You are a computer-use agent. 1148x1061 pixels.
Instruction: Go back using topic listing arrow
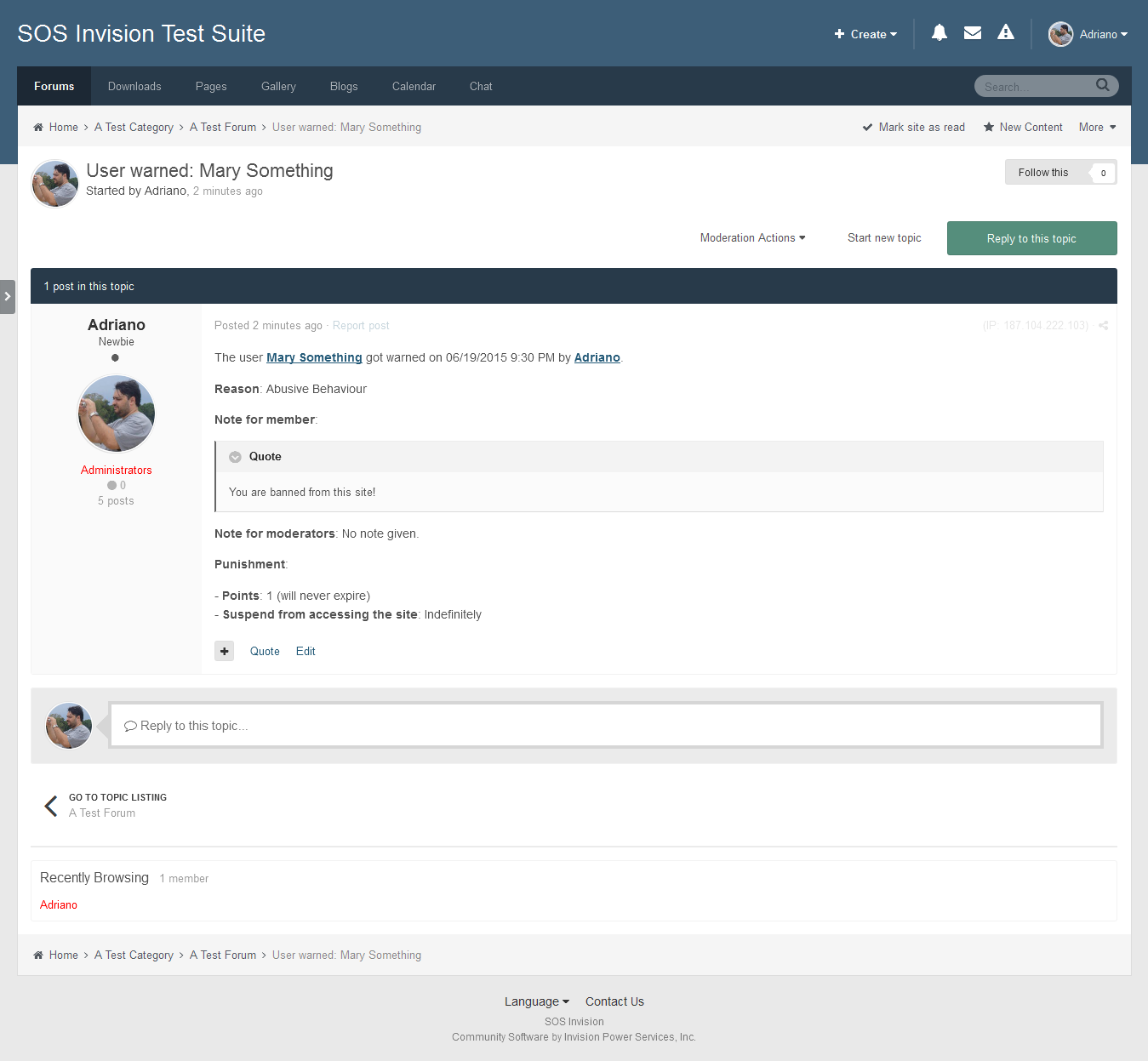[51, 805]
